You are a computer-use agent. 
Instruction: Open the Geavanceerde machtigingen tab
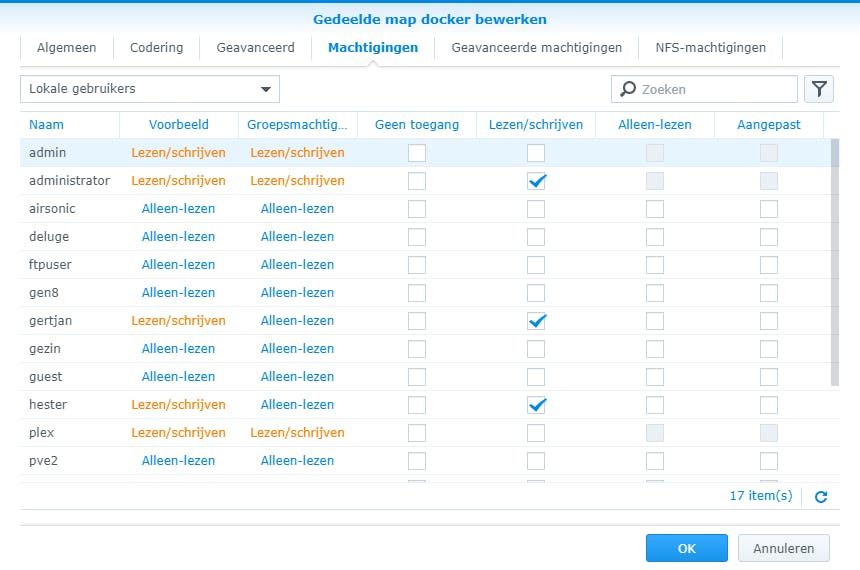536,47
